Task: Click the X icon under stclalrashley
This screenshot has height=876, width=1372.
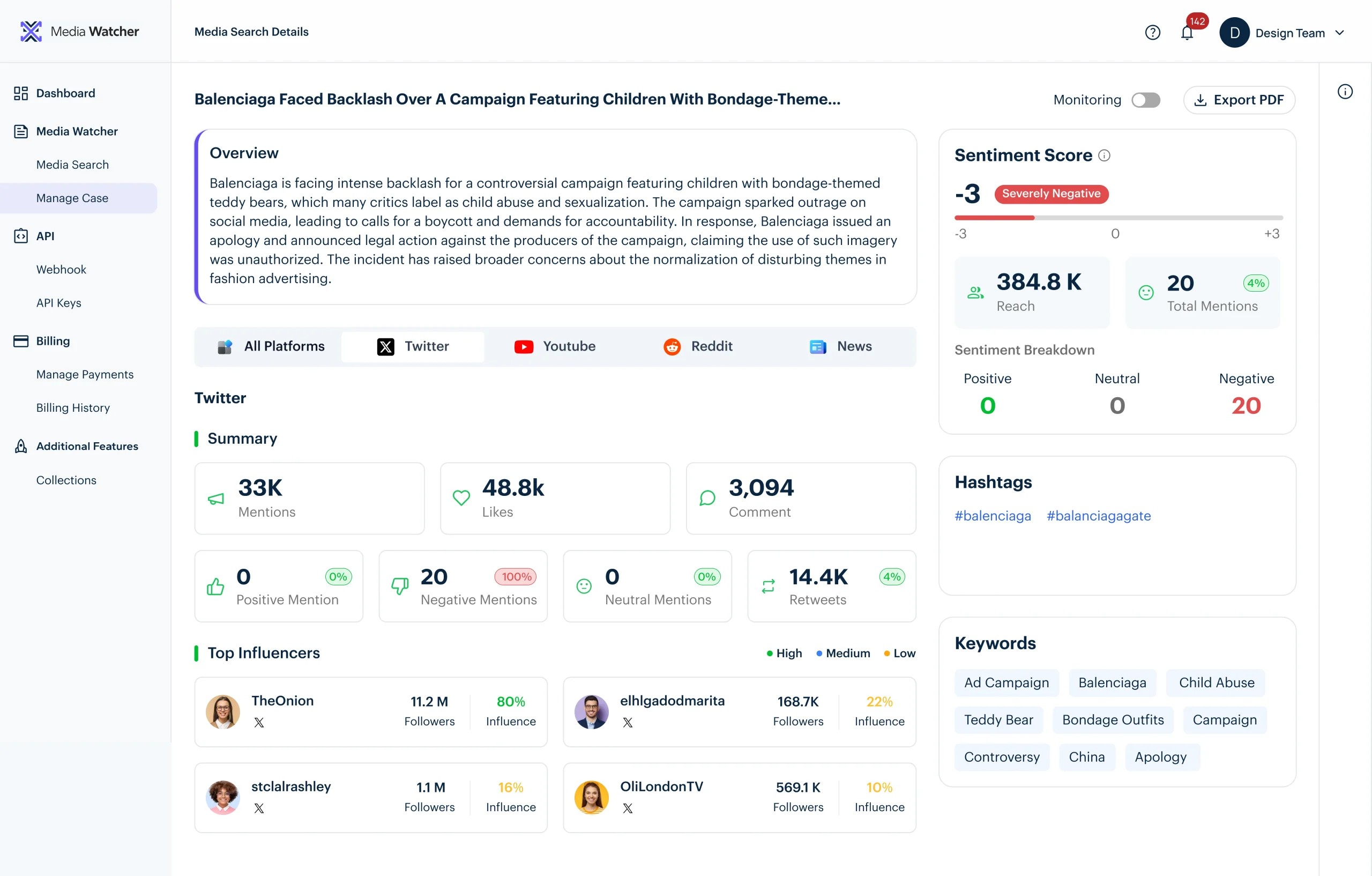Action: 259,808
